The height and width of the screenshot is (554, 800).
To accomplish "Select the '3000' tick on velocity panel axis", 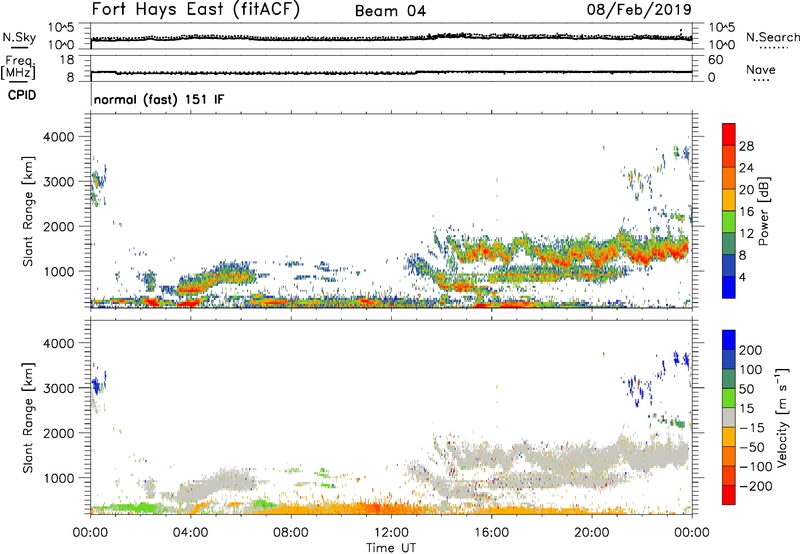I will 58,388.
